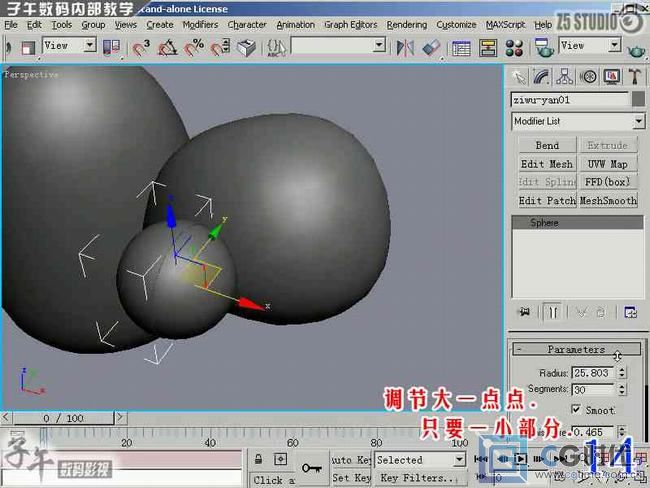Expand the Render Type View dropdown
650x488 pixels.
pyautogui.click(x=614, y=44)
